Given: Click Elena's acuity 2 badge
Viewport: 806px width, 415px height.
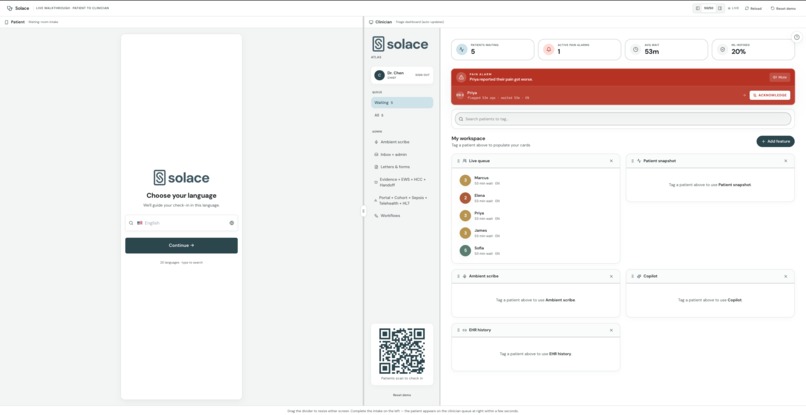Looking at the screenshot, I should [x=465, y=198].
